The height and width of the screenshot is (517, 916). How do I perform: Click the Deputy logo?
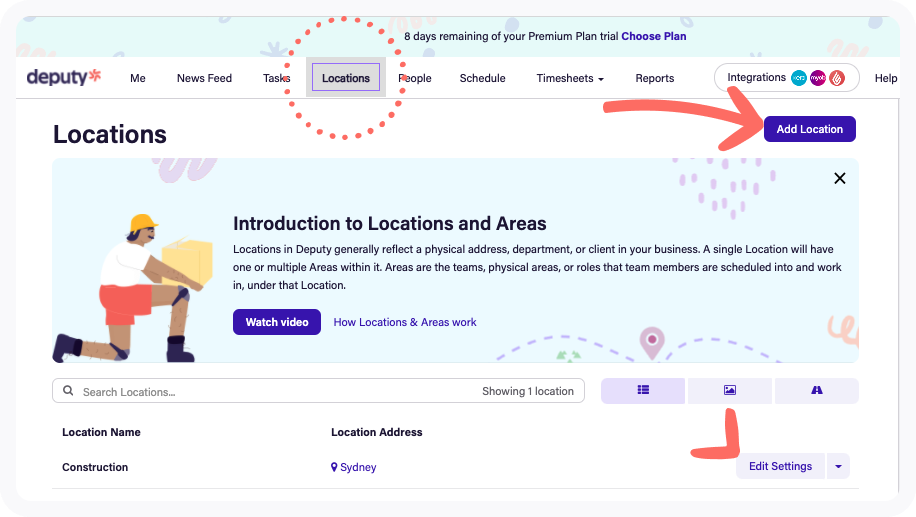[x=64, y=77]
